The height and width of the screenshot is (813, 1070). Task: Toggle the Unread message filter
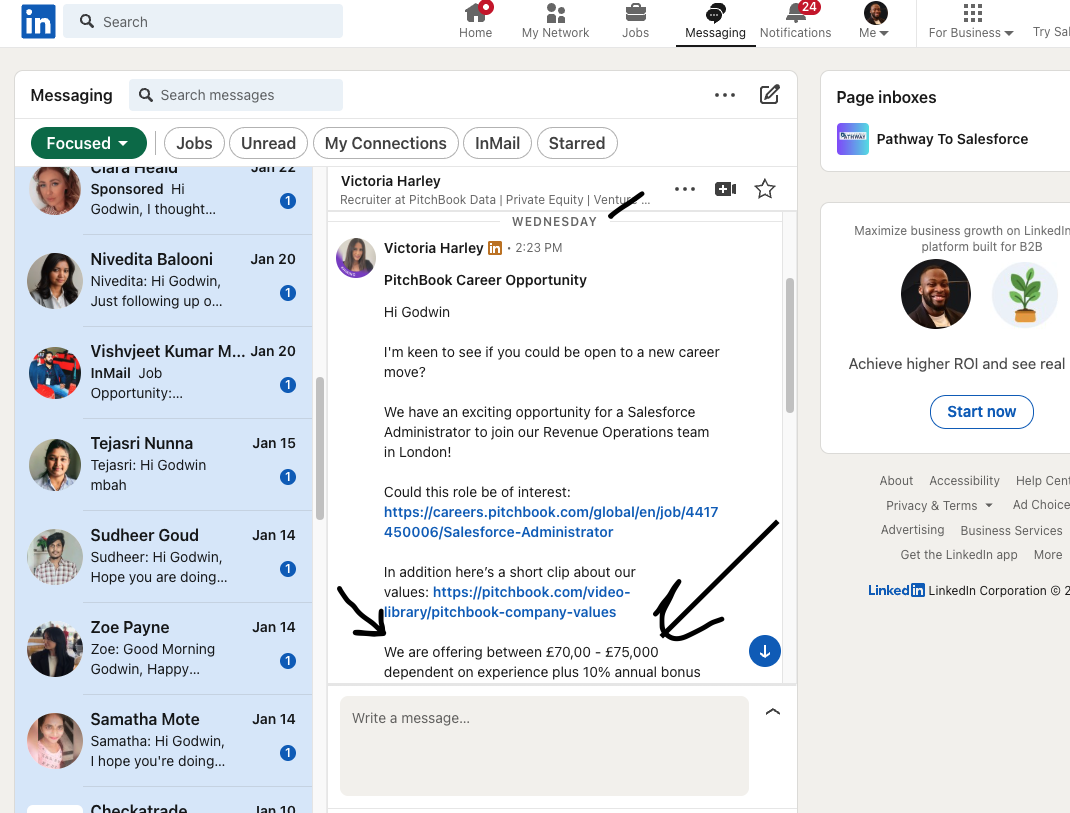pos(268,143)
